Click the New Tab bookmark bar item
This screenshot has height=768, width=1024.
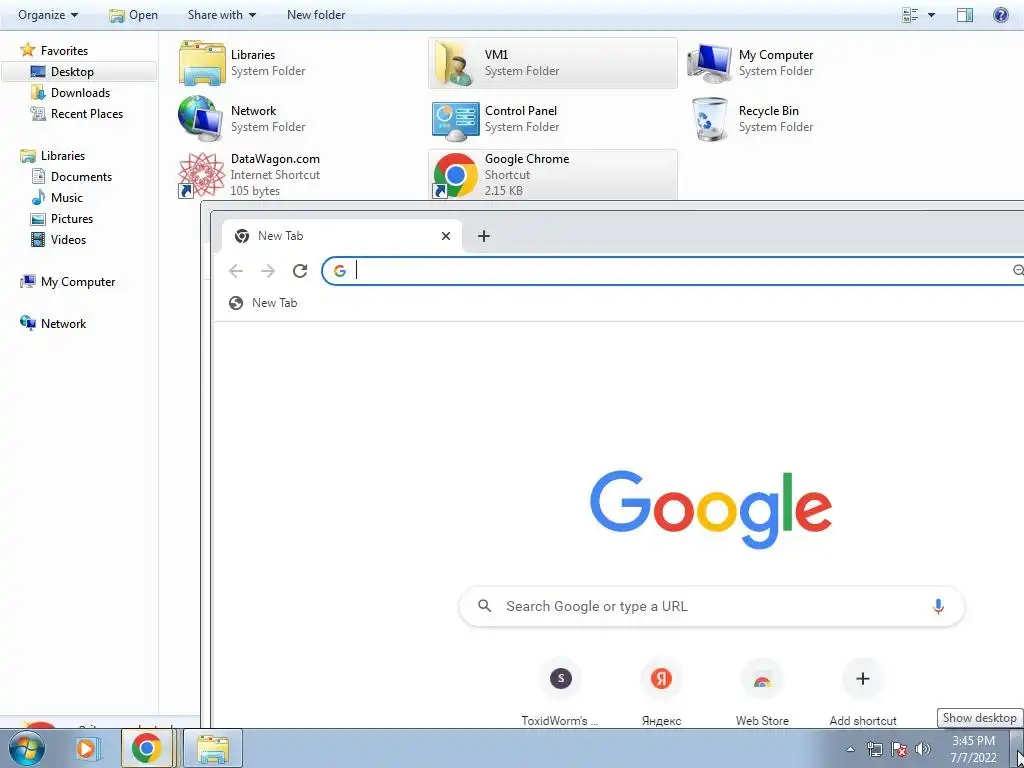pyautogui.click(x=263, y=303)
